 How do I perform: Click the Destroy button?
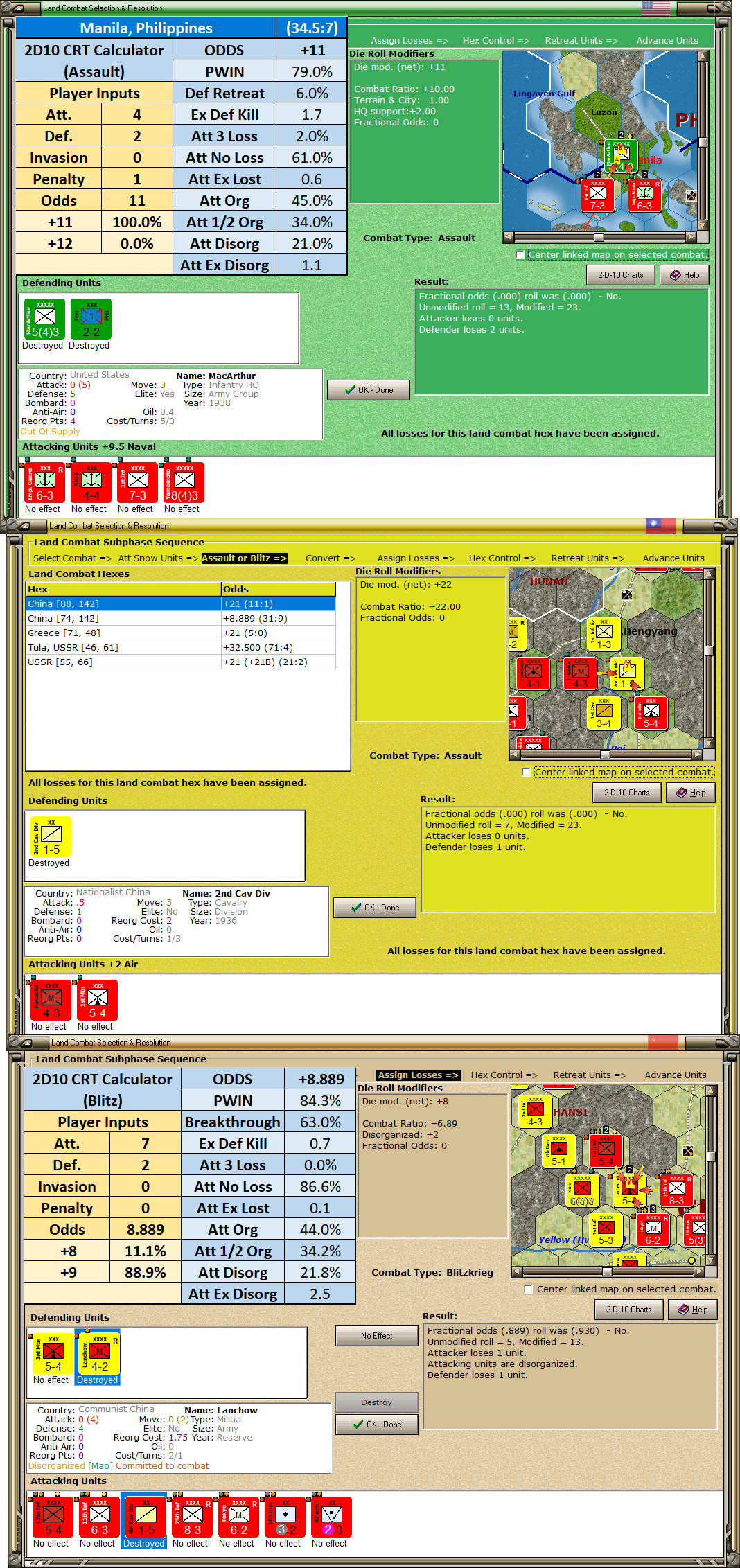[x=376, y=1402]
